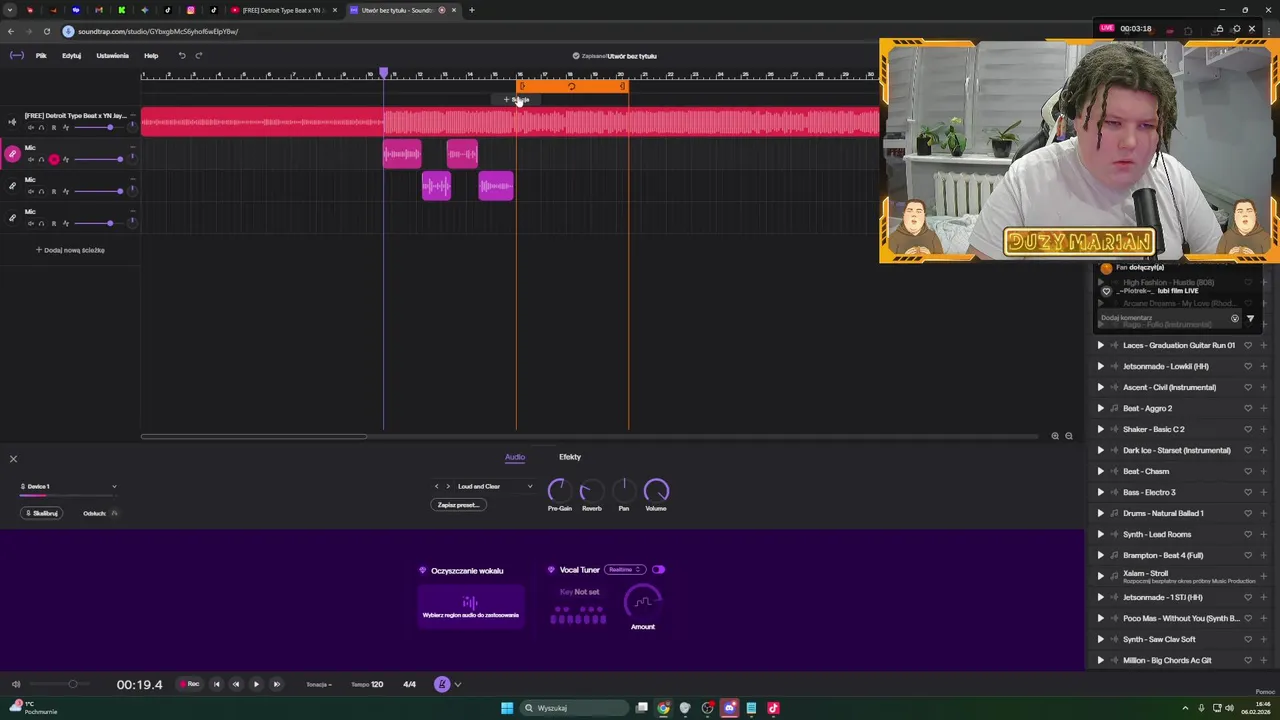Open the Tonacja key selector
Viewport: 1280px width, 720px height.
[x=319, y=685]
